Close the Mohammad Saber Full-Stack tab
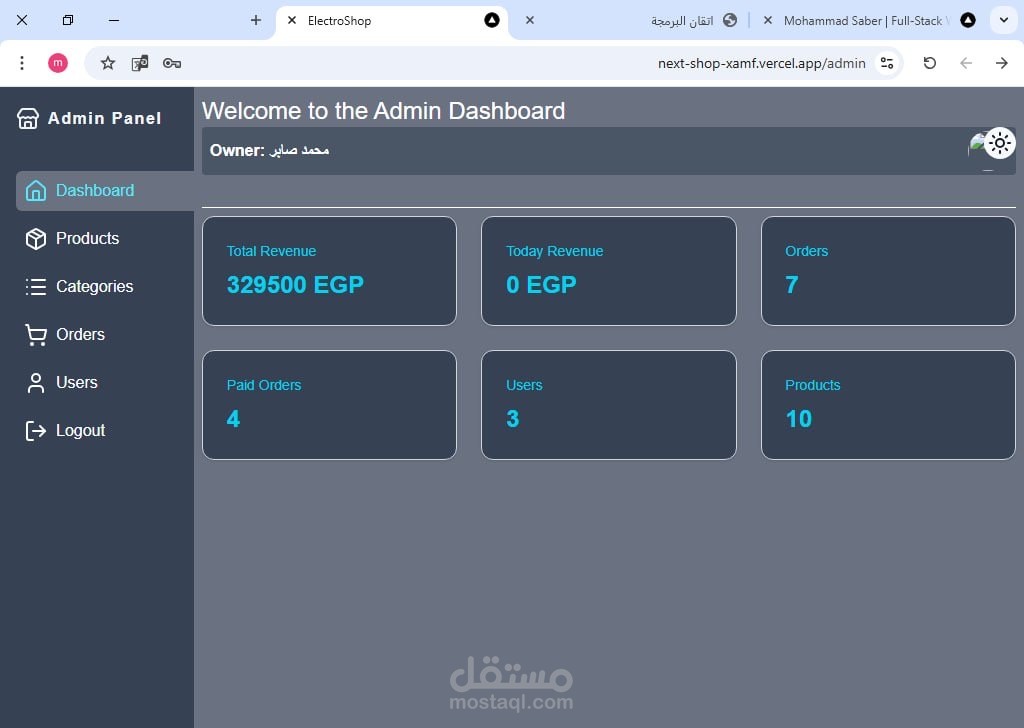 click(768, 20)
